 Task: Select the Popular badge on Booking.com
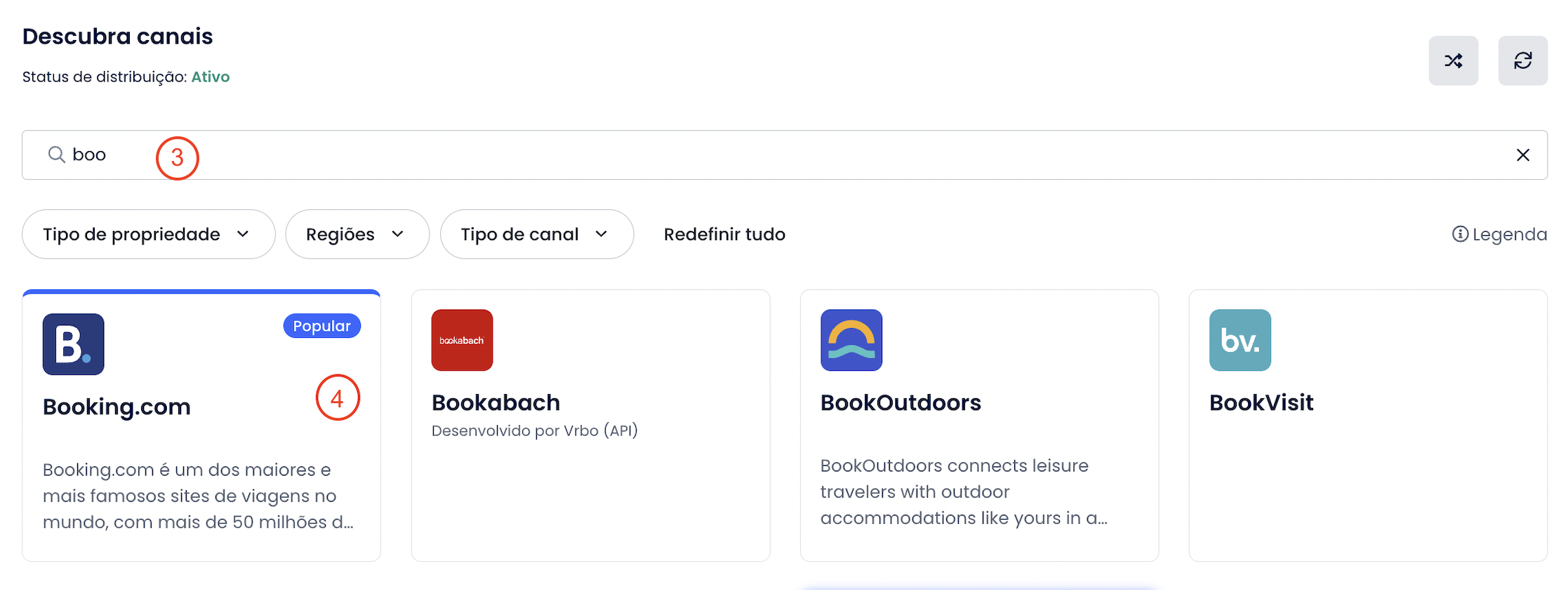pyautogui.click(x=322, y=326)
